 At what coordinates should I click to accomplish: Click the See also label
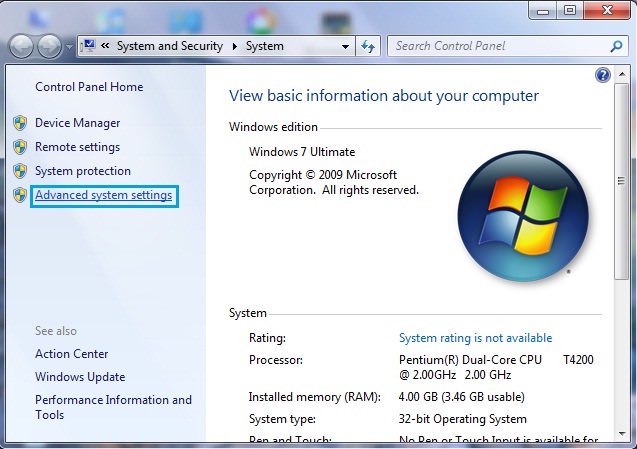coord(56,331)
